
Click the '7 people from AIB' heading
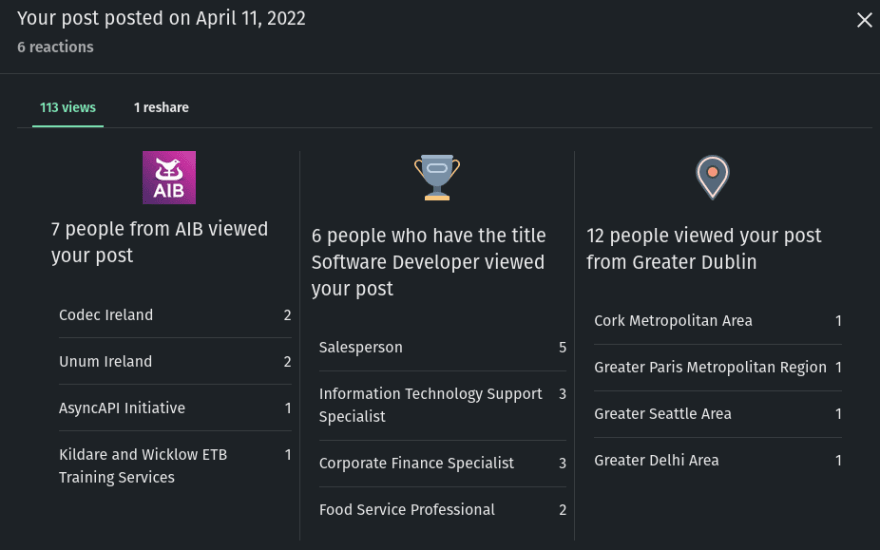pyautogui.click(x=159, y=242)
